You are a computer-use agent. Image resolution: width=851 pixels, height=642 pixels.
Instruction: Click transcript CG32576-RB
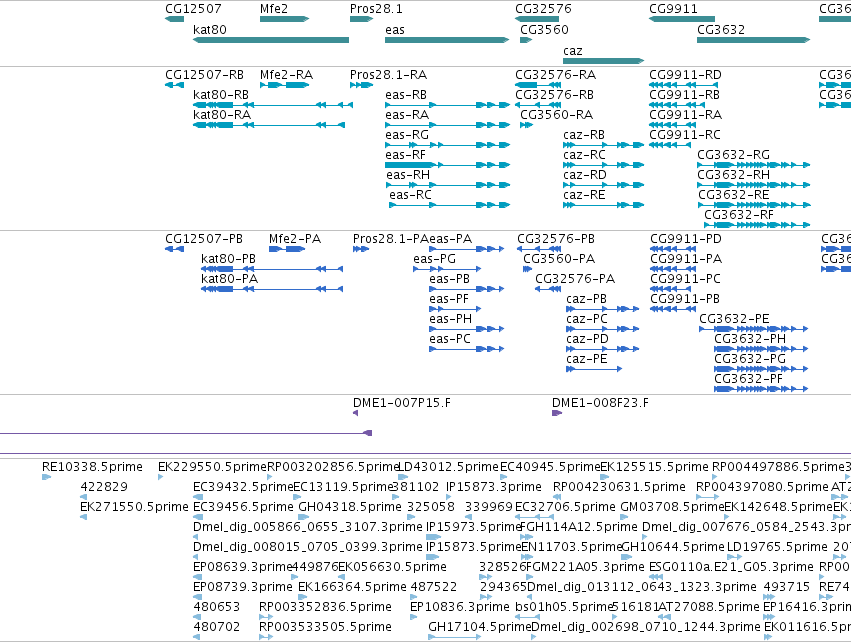click(555, 95)
